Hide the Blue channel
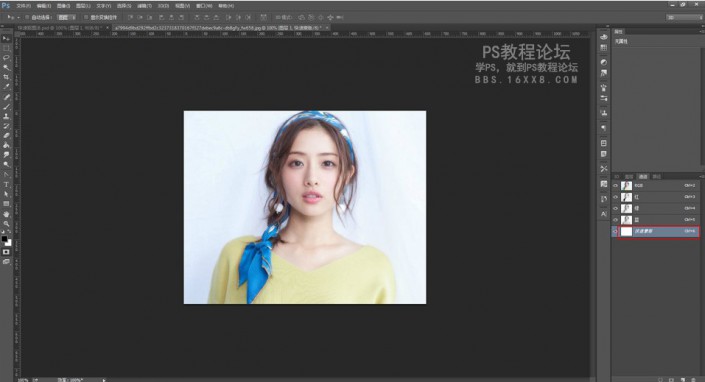This screenshot has height=382, width=705. pyautogui.click(x=616, y=220)
